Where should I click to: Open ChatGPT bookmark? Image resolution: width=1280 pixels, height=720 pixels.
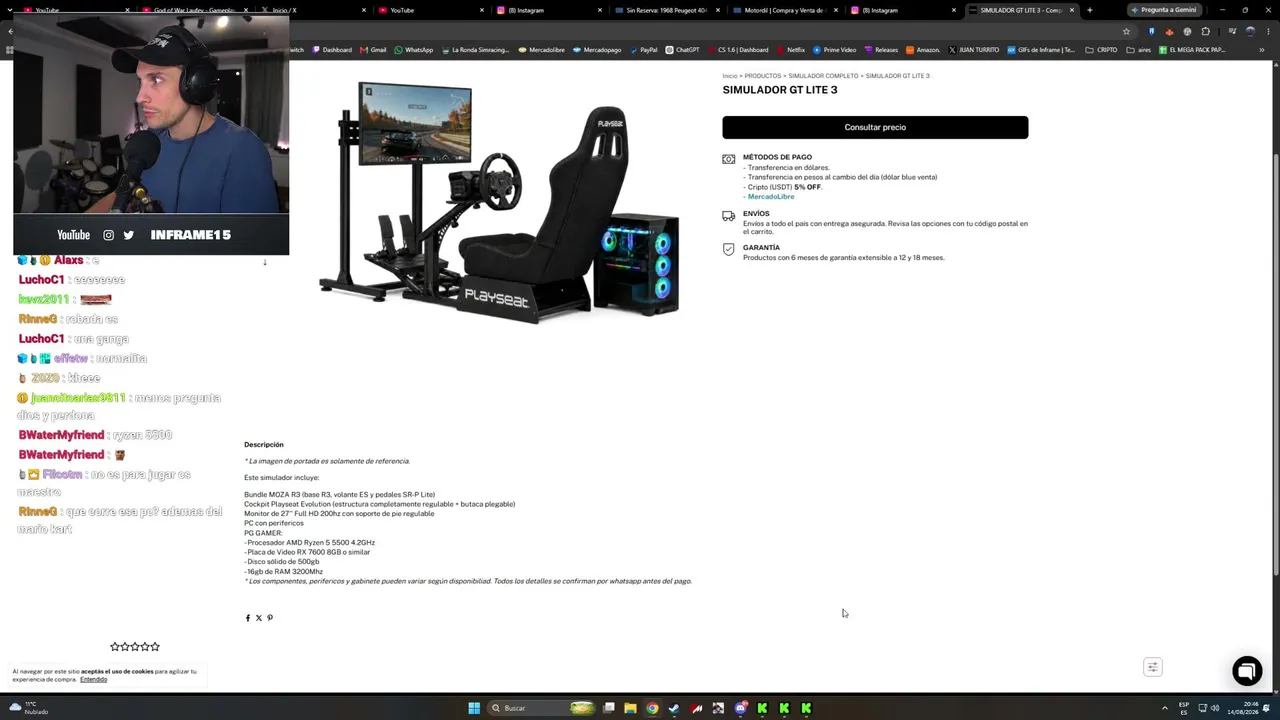click(x=682, y=50)
